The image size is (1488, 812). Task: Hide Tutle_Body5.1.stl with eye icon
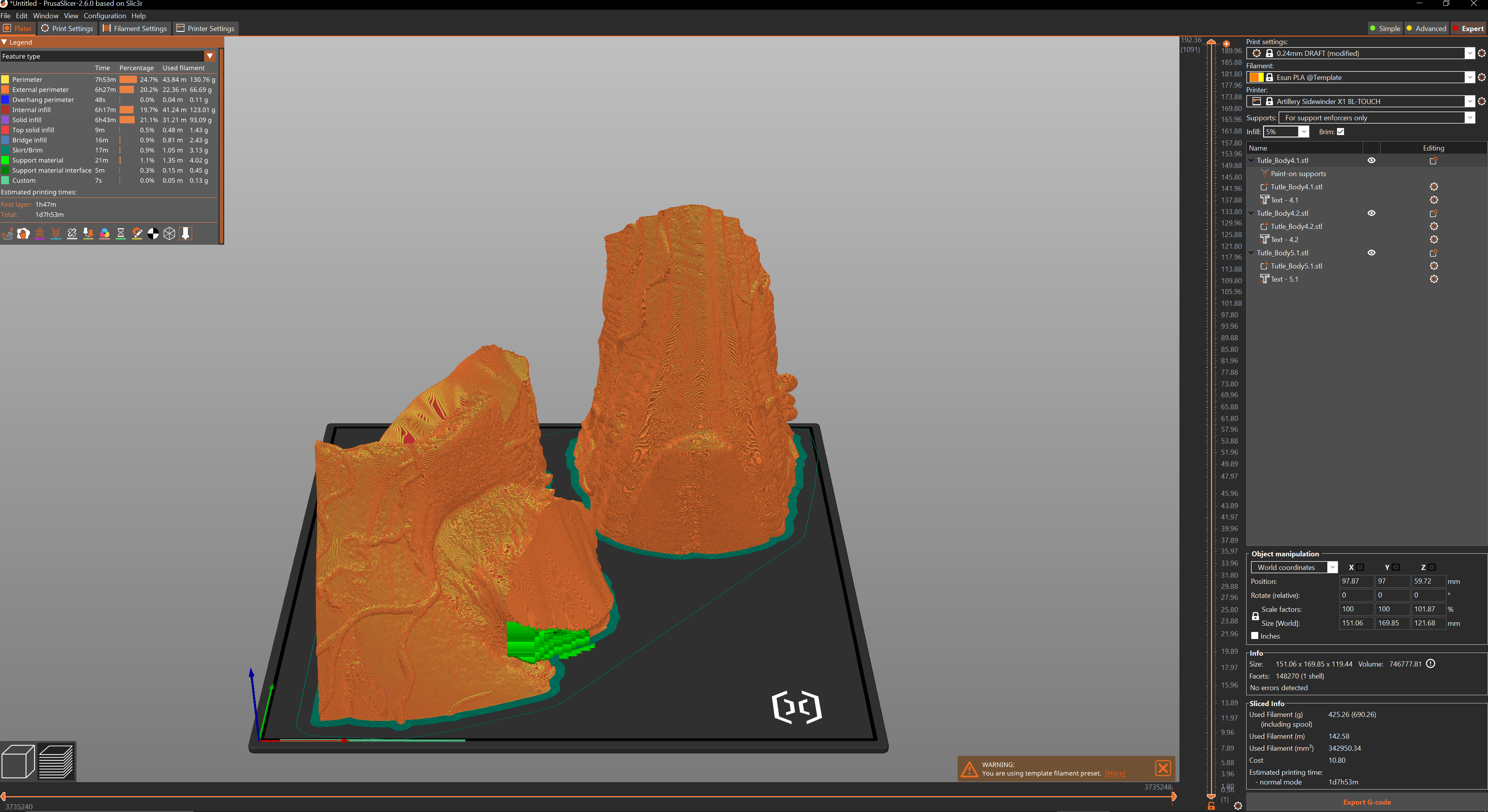click(1371, 253)
